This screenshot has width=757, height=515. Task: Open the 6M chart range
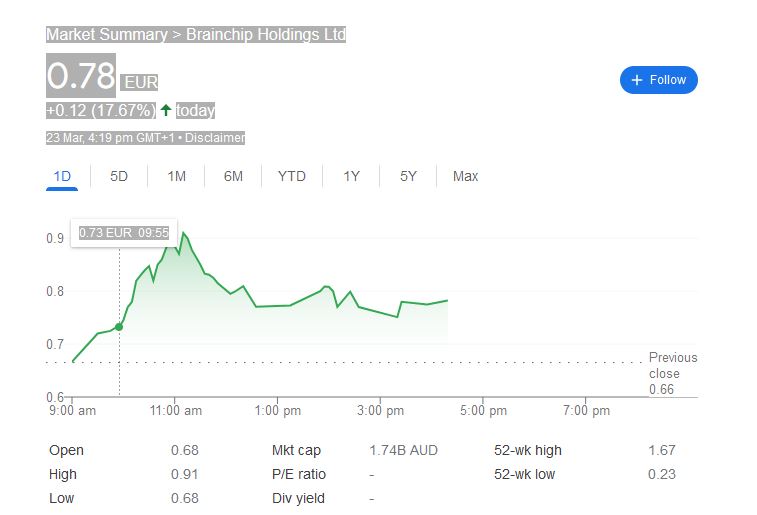(x=233, y=177)
